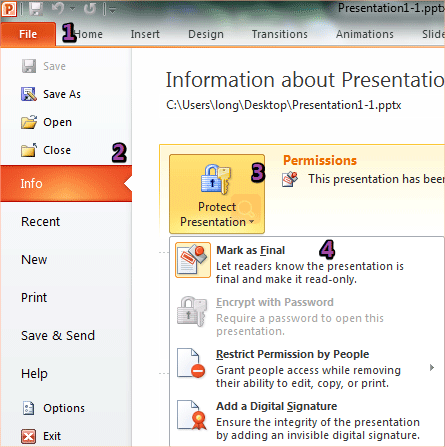
Task: Switch to the Design ribbon tab
Action: coord(206,34)
